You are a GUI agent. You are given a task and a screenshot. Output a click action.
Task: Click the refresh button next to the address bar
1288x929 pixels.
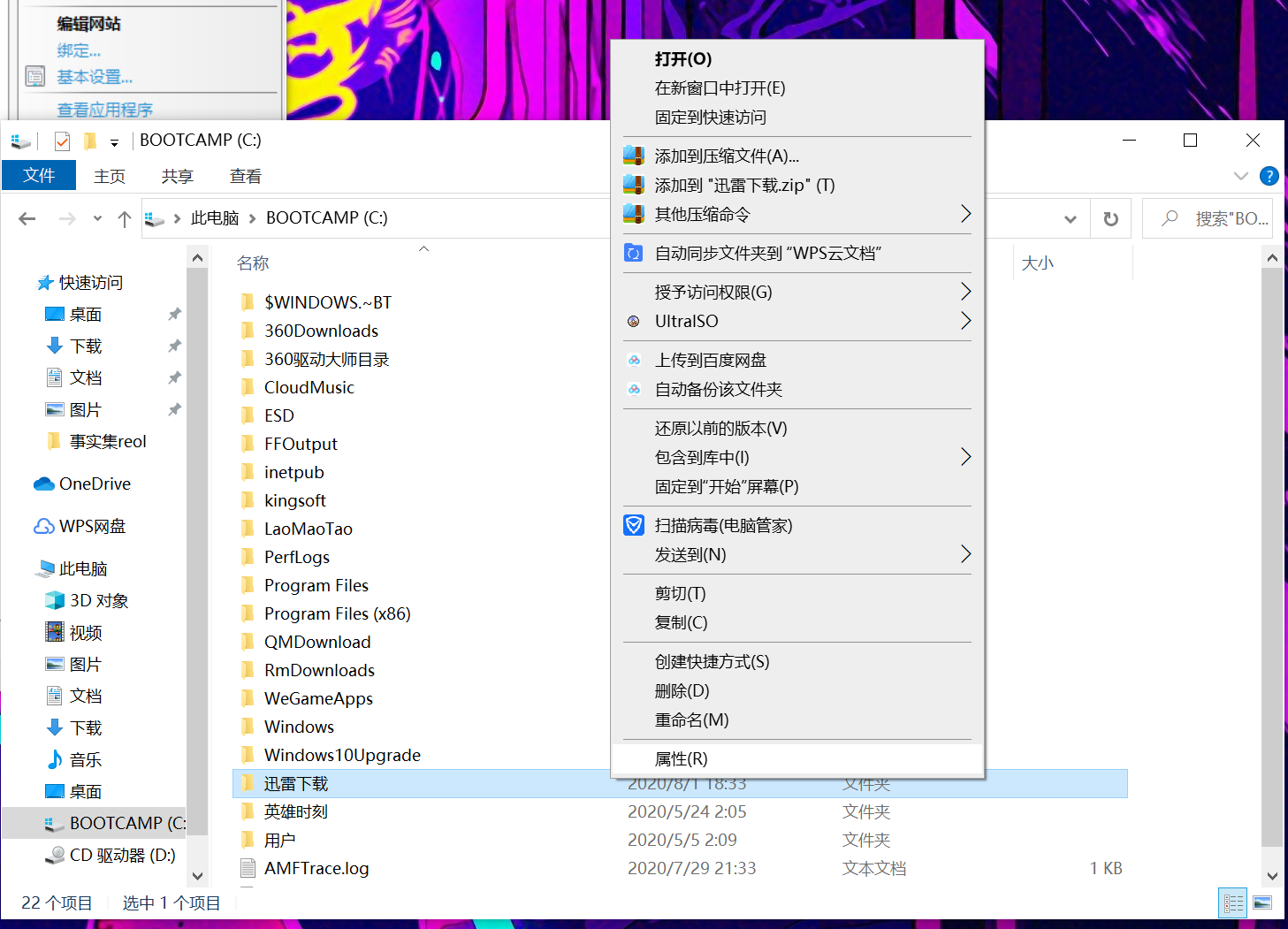[1111, 218]
